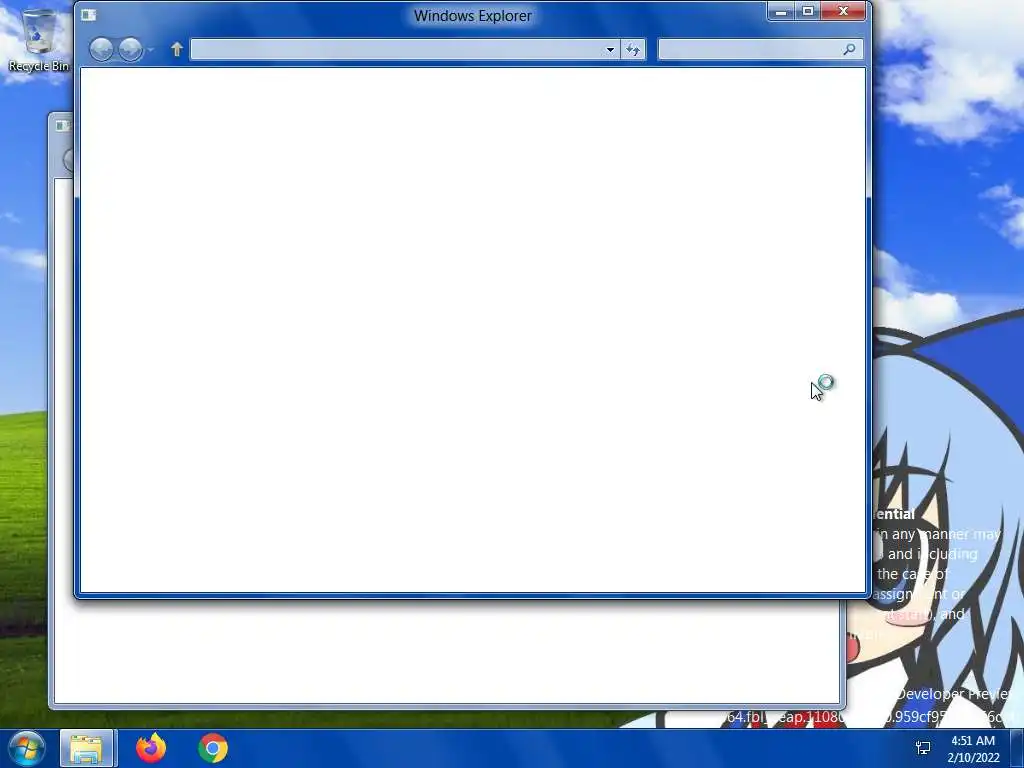Go back with the Explorer Back button

coord(101,50)
